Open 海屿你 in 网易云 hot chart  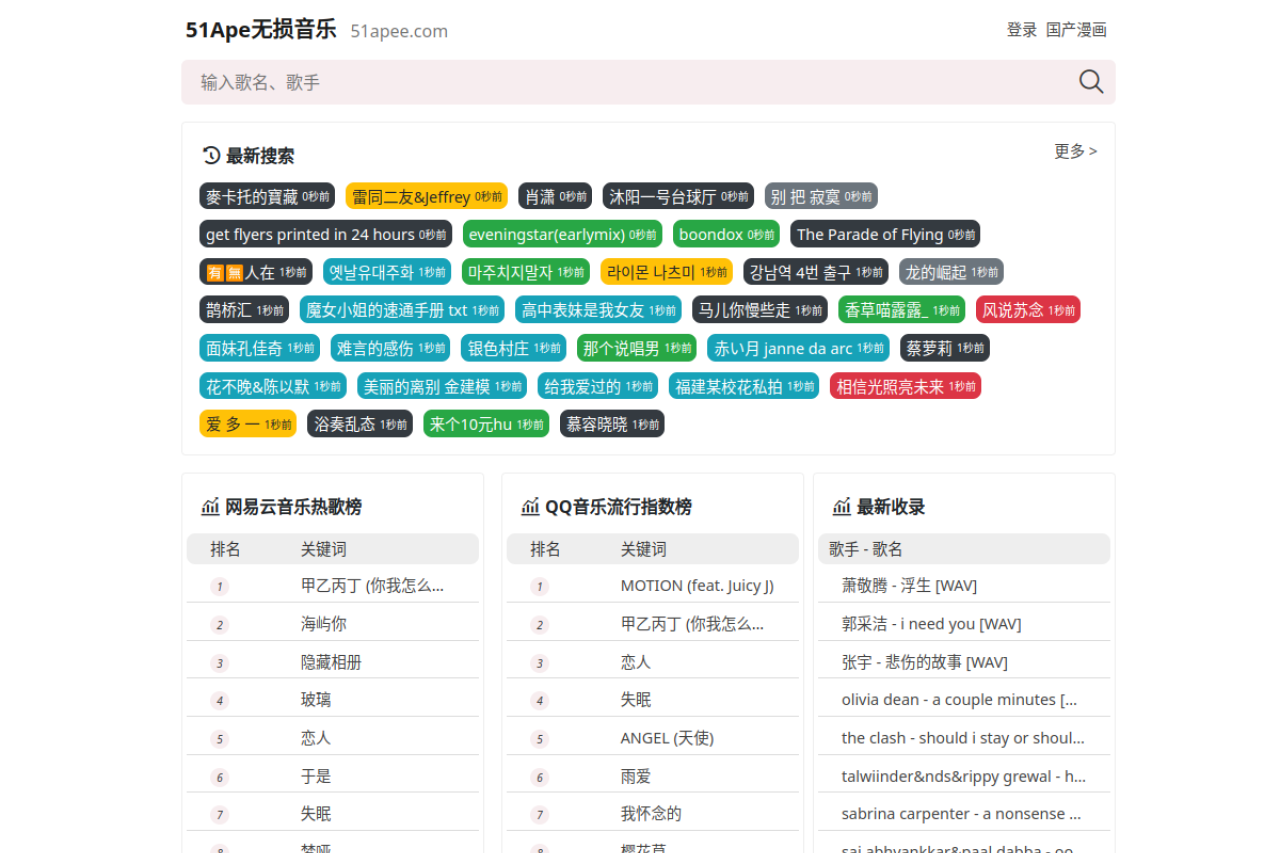[x=324, y=624]
